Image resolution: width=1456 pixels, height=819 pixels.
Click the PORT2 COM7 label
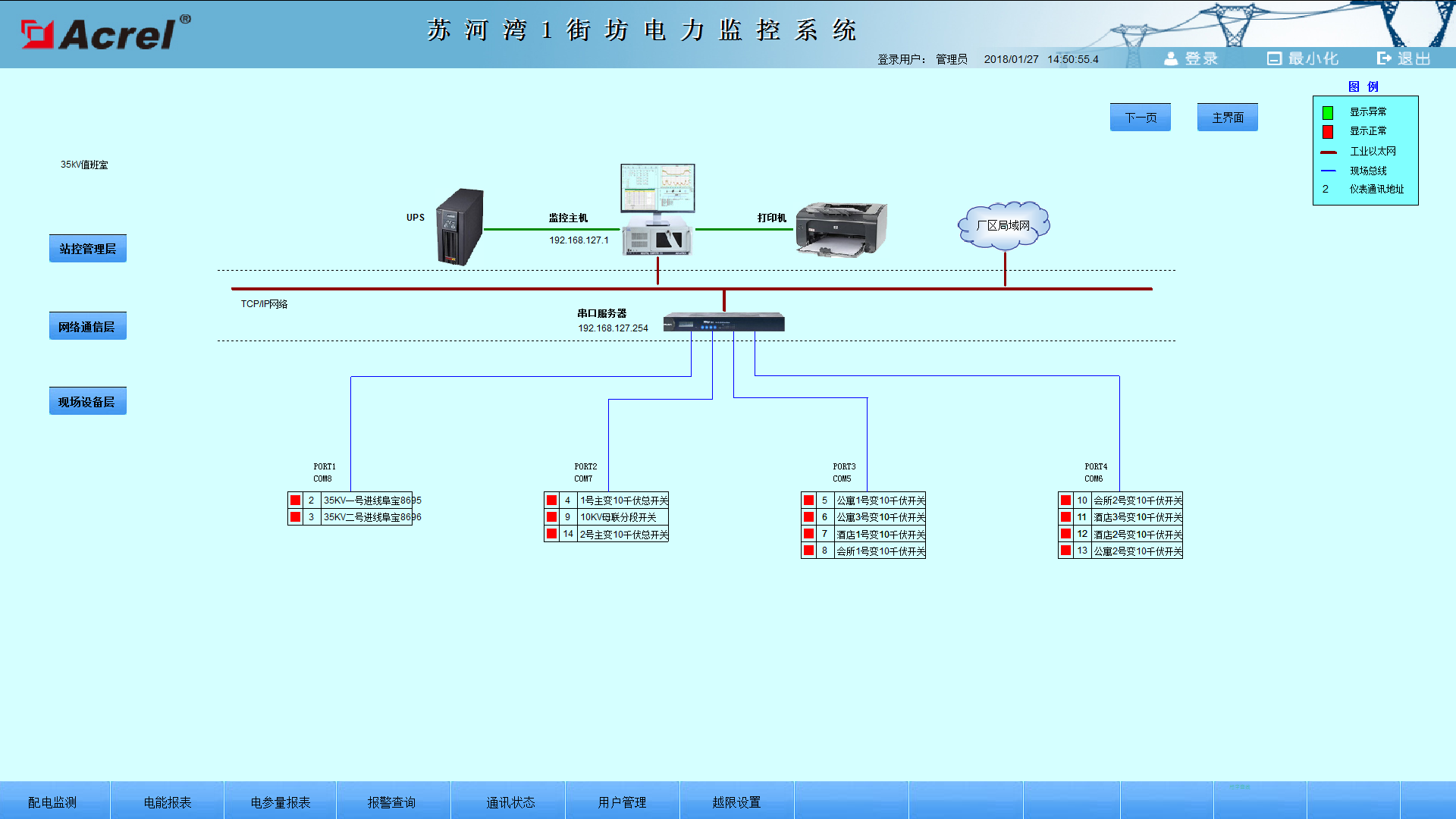[x=585, y=472]
